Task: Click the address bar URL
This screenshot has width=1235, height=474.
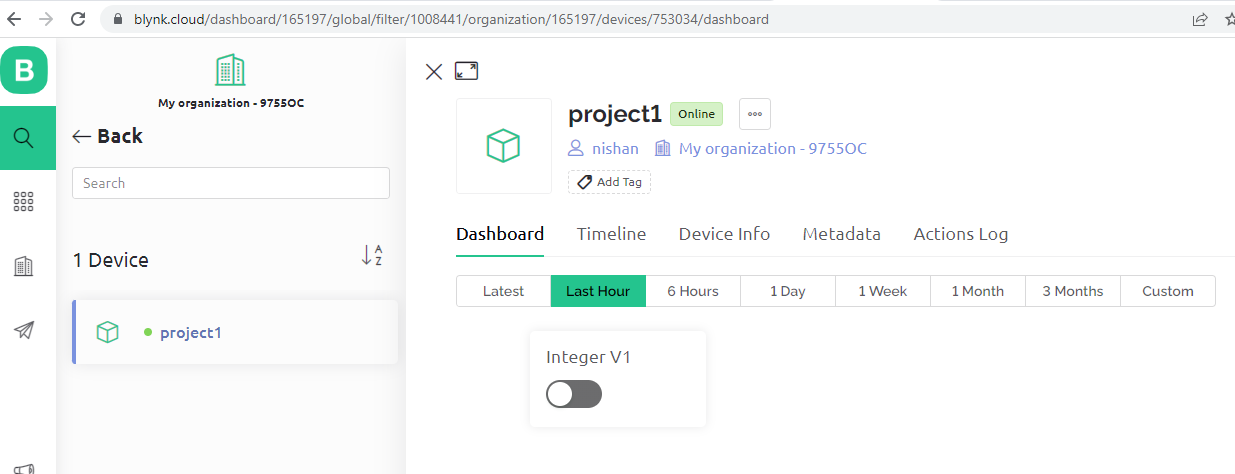Action: pyautogui.click(x=451, y=19)
